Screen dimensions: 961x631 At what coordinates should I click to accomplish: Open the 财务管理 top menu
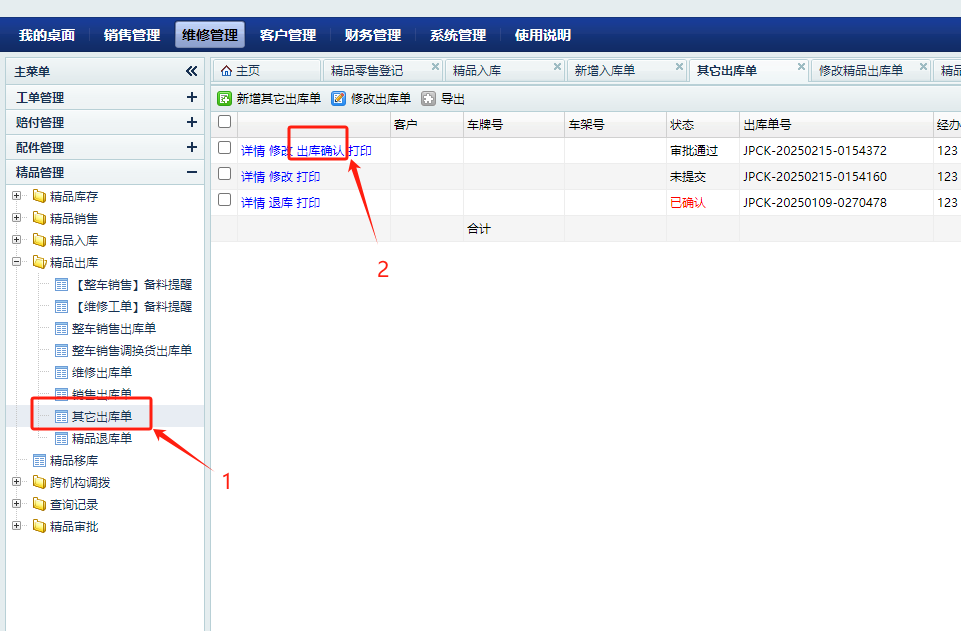(372, 35)
